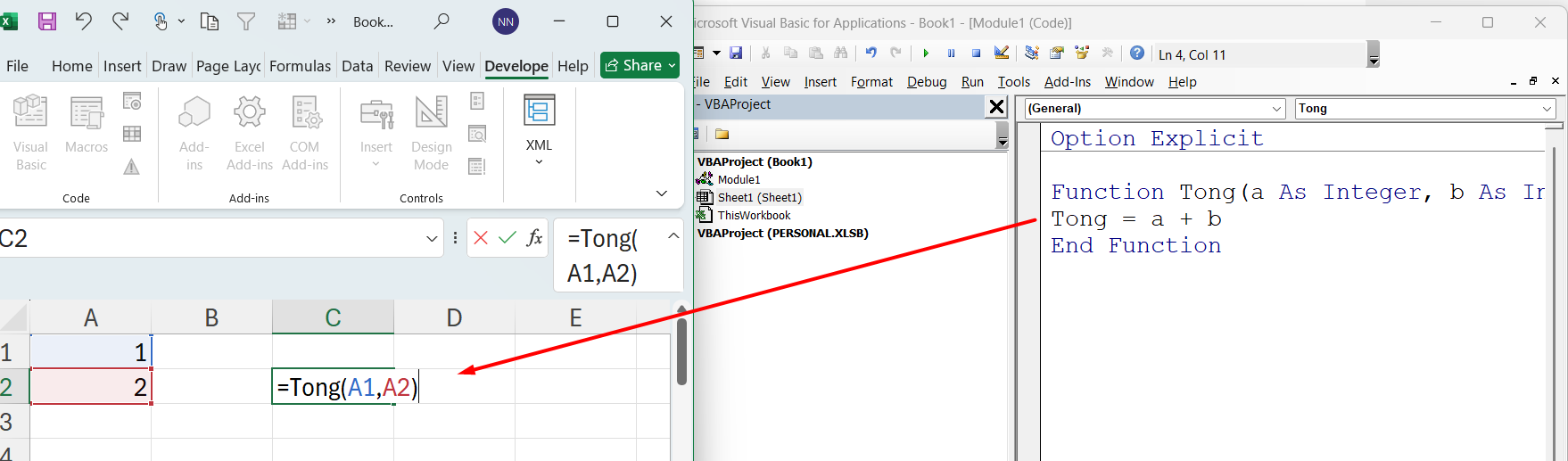Select cell A1 containing 1

90,352
